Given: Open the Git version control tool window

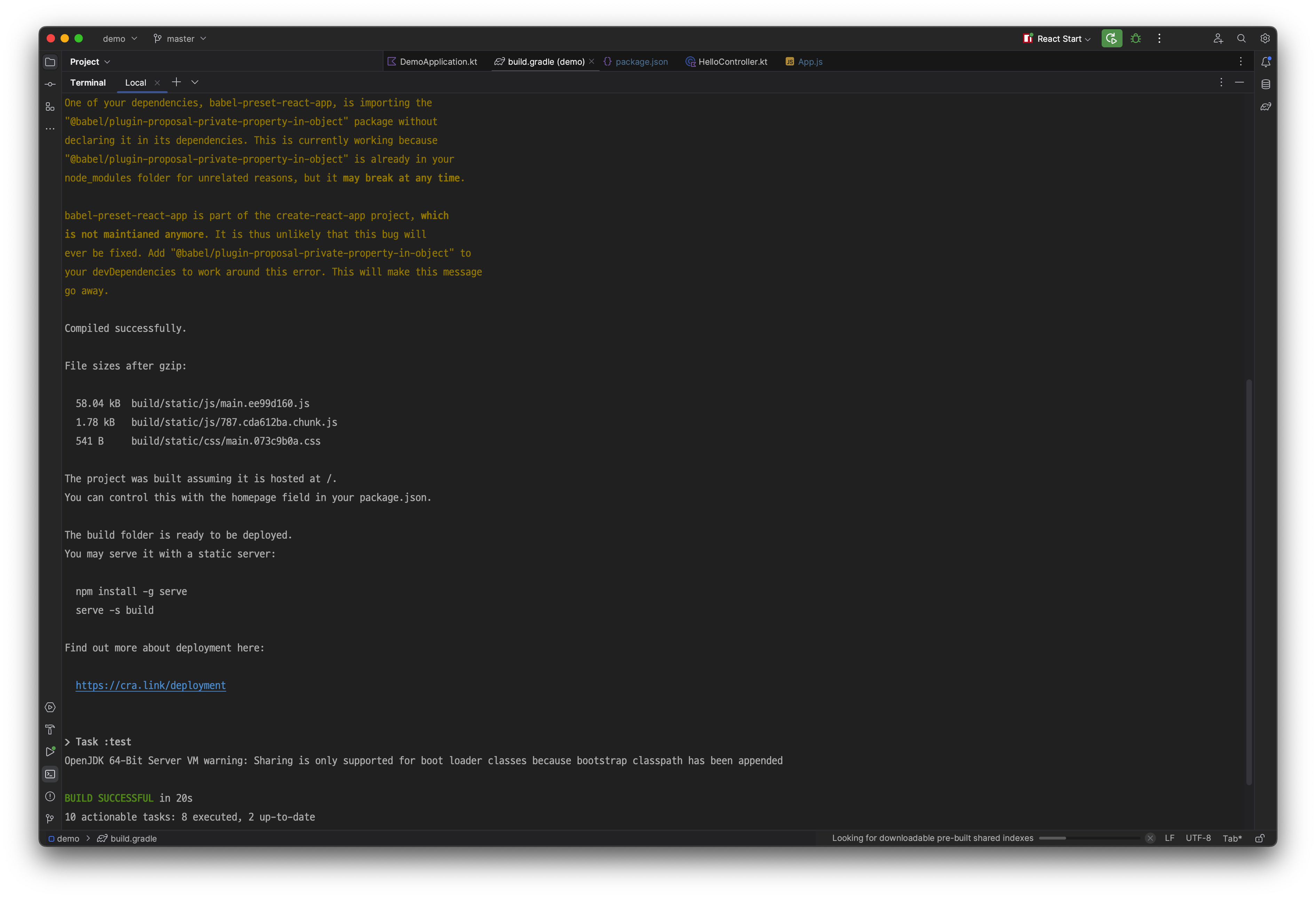Looking at the screenshot, I should (50, 818).
